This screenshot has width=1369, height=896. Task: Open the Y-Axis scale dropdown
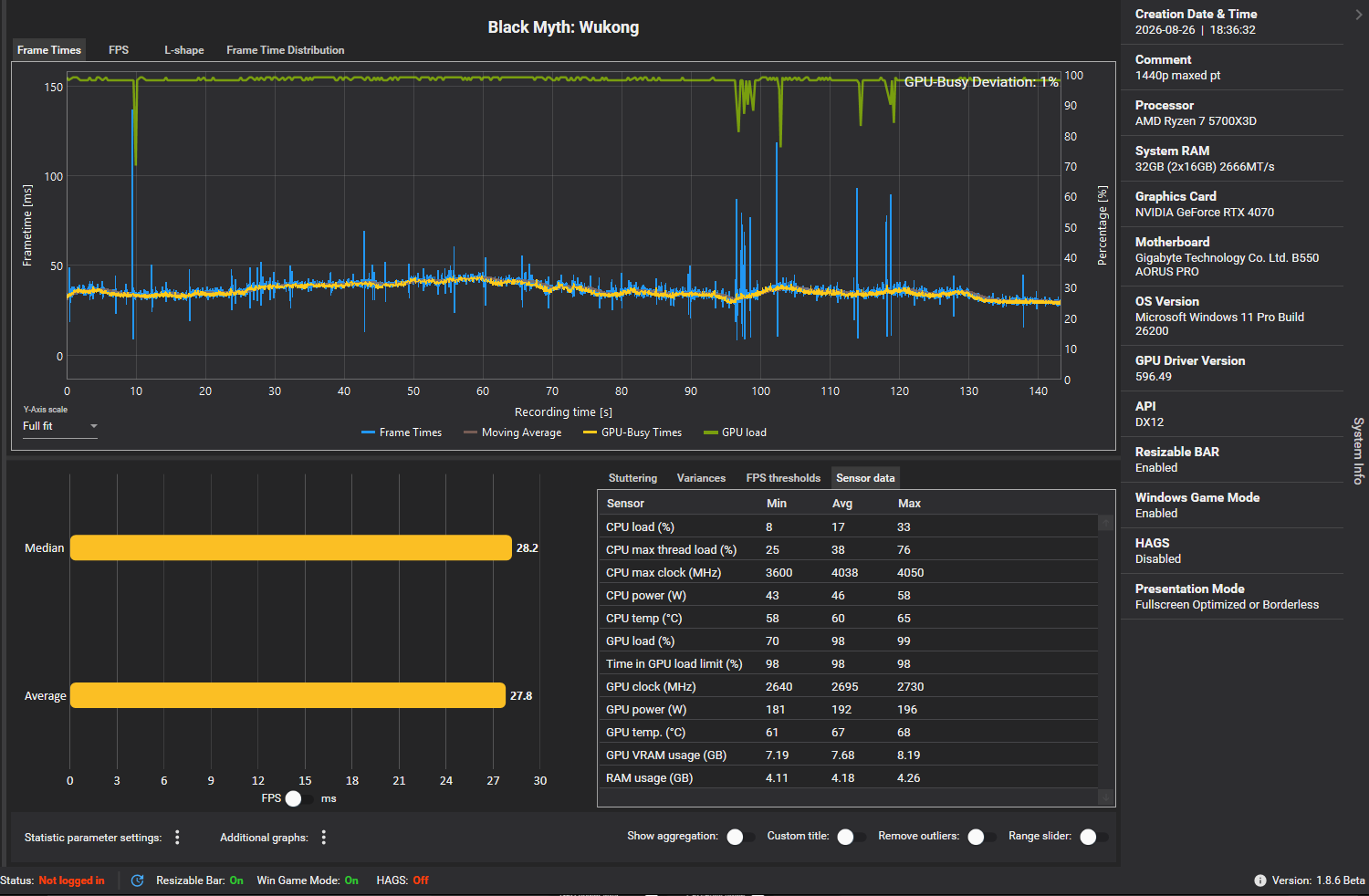click(x=60, y=426)
